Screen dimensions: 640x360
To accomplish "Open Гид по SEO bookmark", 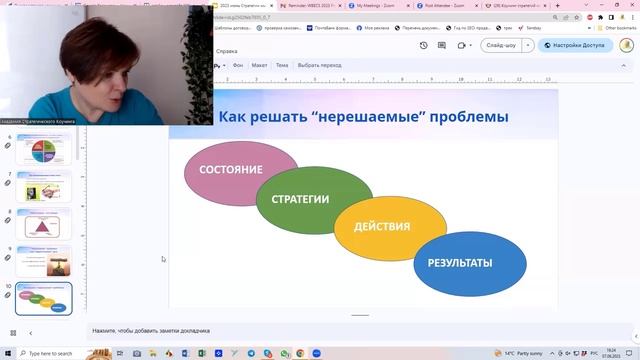I will pos(468,28).
